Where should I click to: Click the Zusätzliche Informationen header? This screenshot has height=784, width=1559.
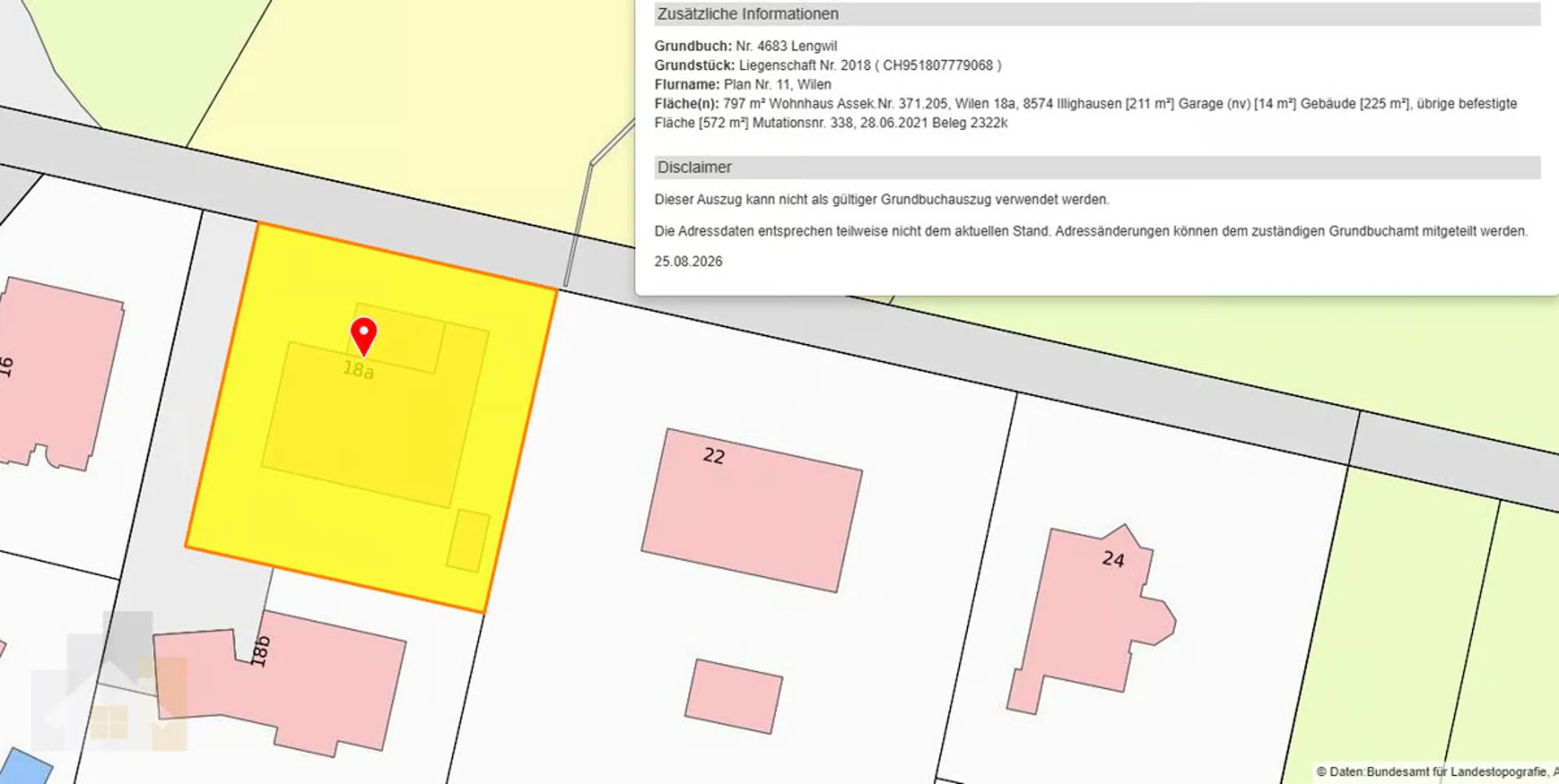1097,14
